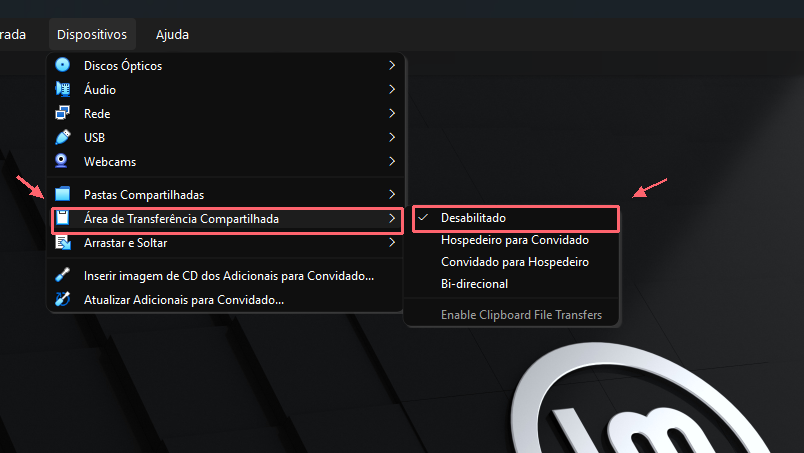
Task: Expand the Arrastar e Soltar arrow
Action: 392,242
